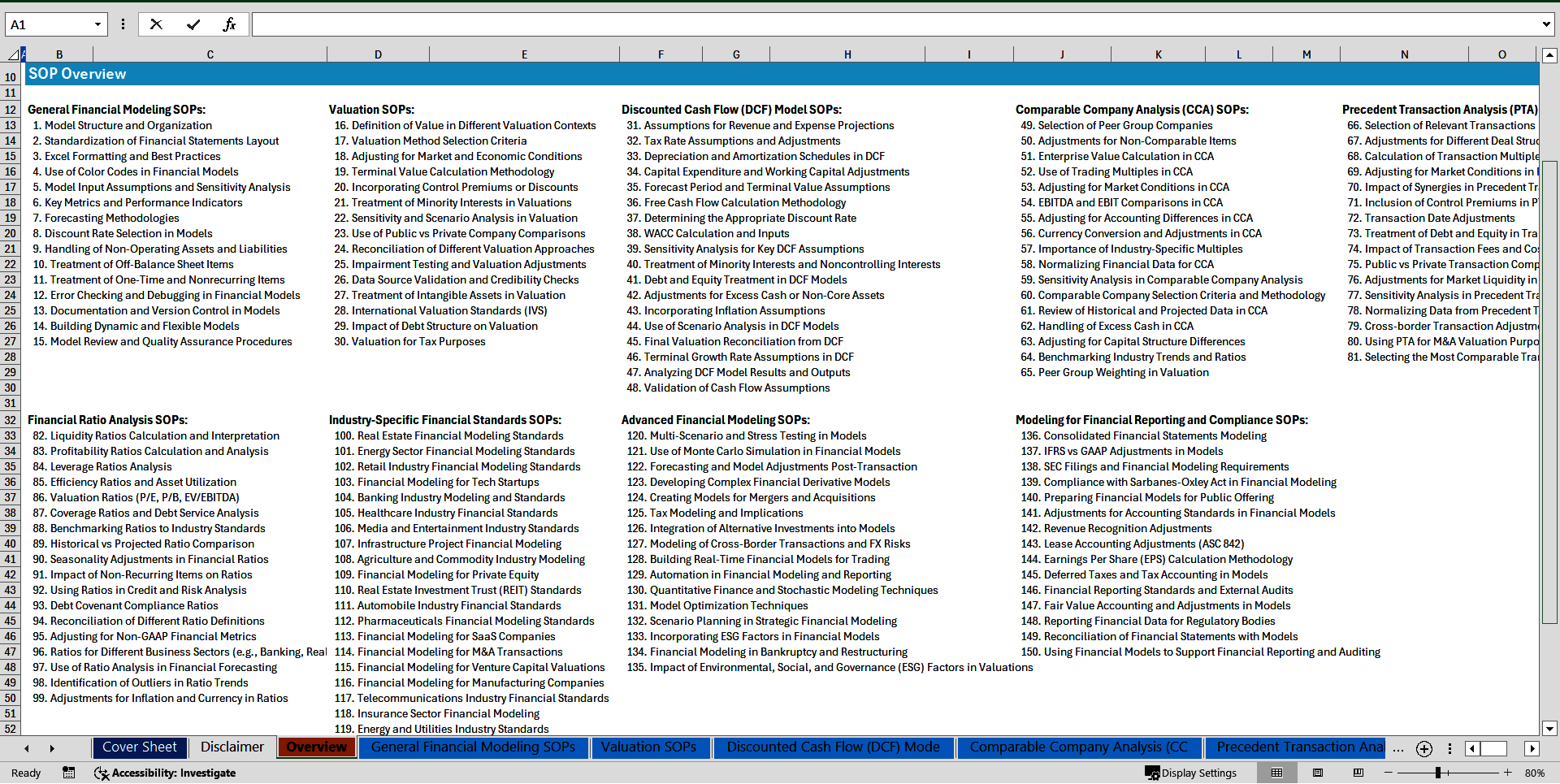Click the Insert Function fx icon
Image resolution: width=1560 pixels, height=784 pixels.
229,24
